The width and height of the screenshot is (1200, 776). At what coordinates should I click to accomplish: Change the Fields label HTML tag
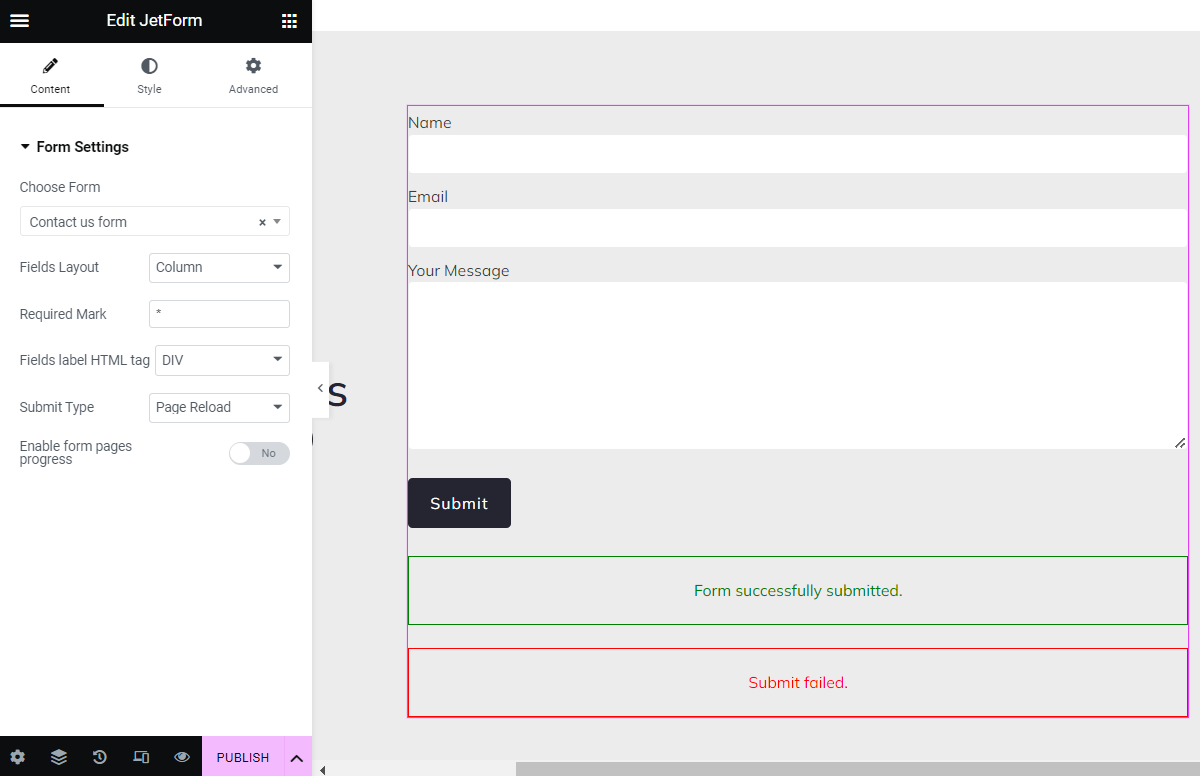221,360
